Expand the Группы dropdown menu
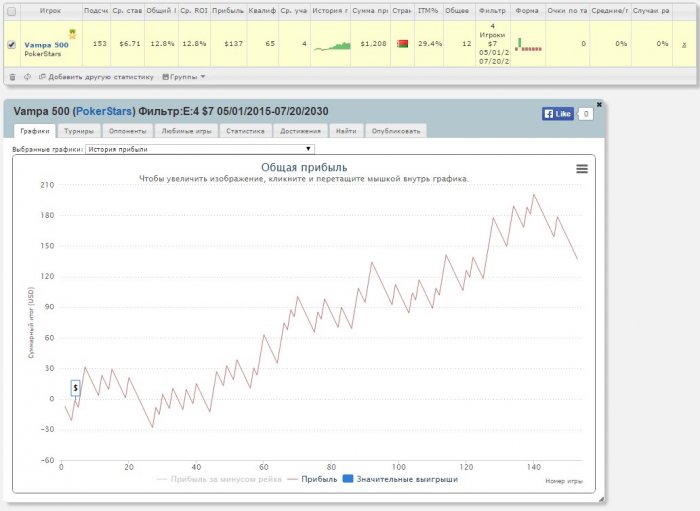 [x=184, y=76]
